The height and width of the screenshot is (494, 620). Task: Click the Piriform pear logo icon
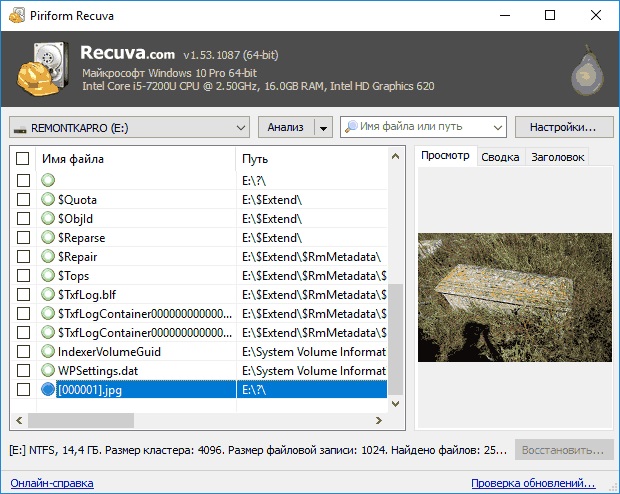click(584, 71)
